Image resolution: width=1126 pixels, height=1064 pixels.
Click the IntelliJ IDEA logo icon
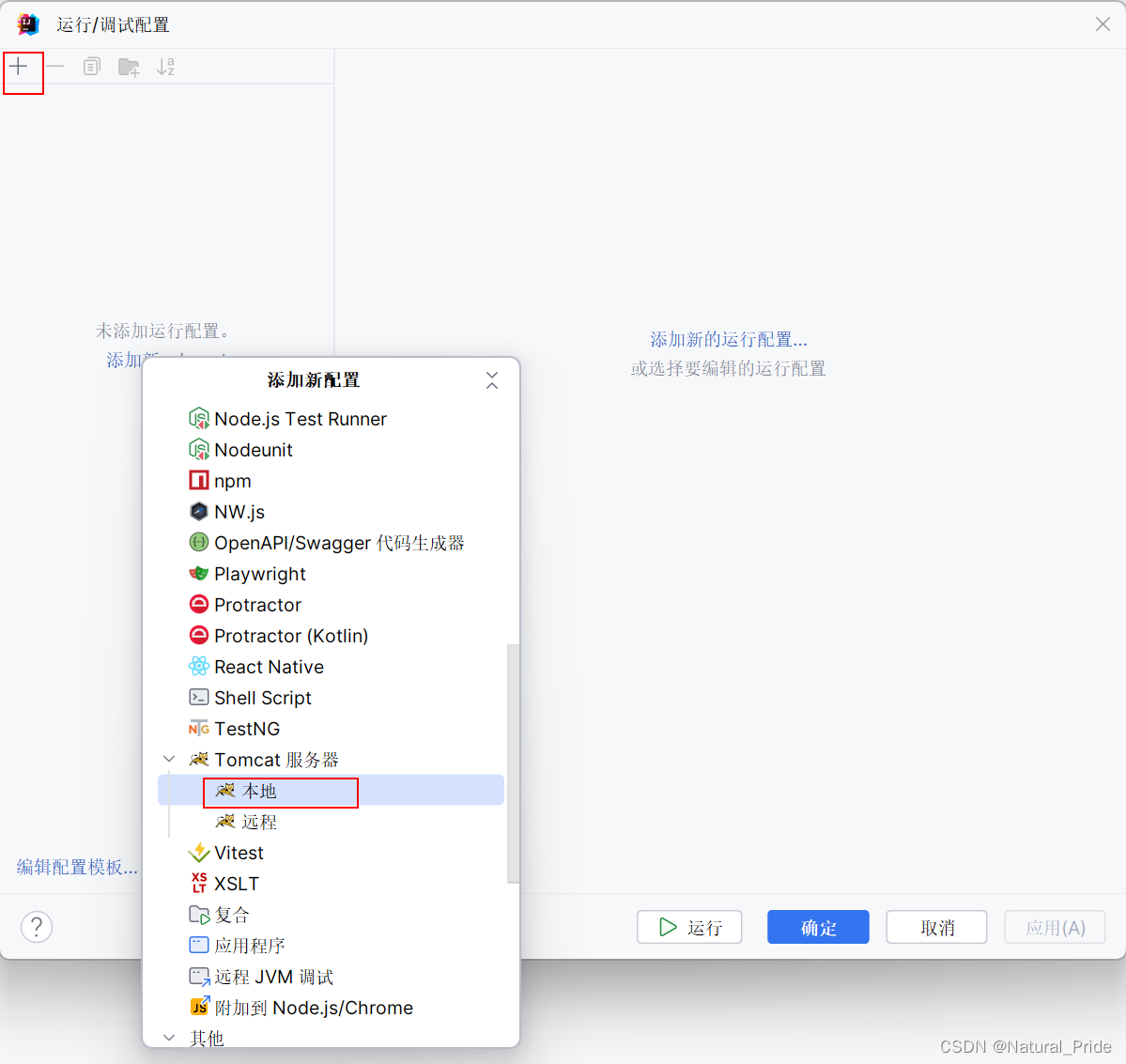pyautogui.click(x=28, y=24)
